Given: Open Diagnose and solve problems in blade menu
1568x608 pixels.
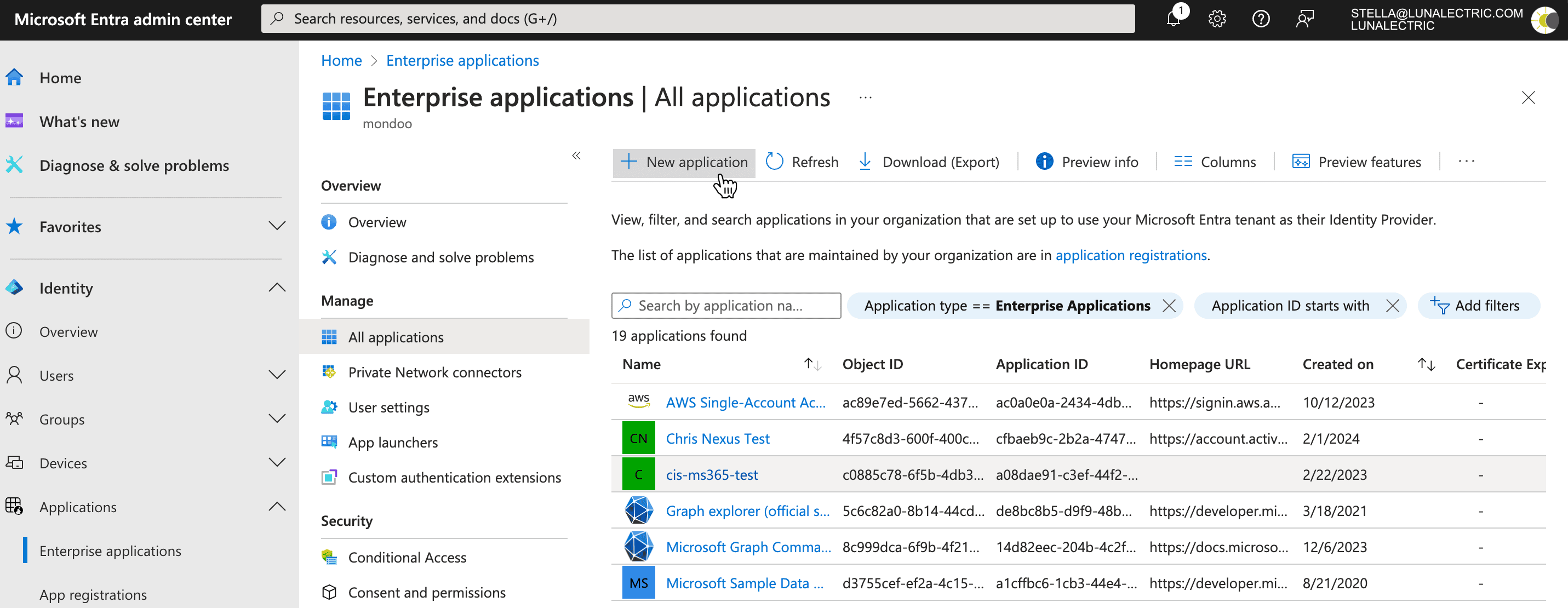Looking at the screenshot, I should pyautogui.click(x=440, y=257).
